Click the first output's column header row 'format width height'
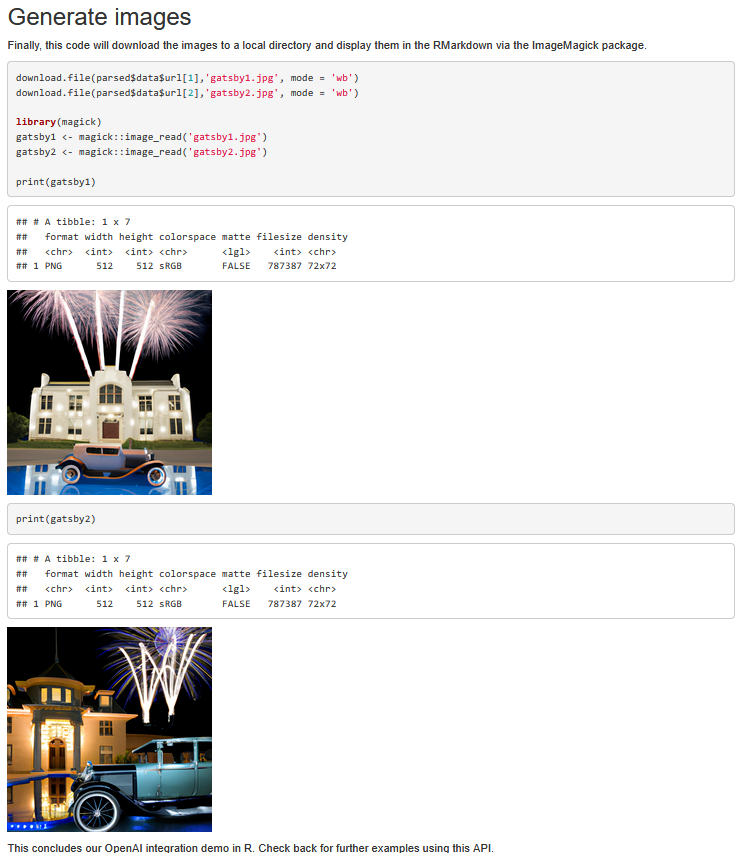 click(182, 237)
